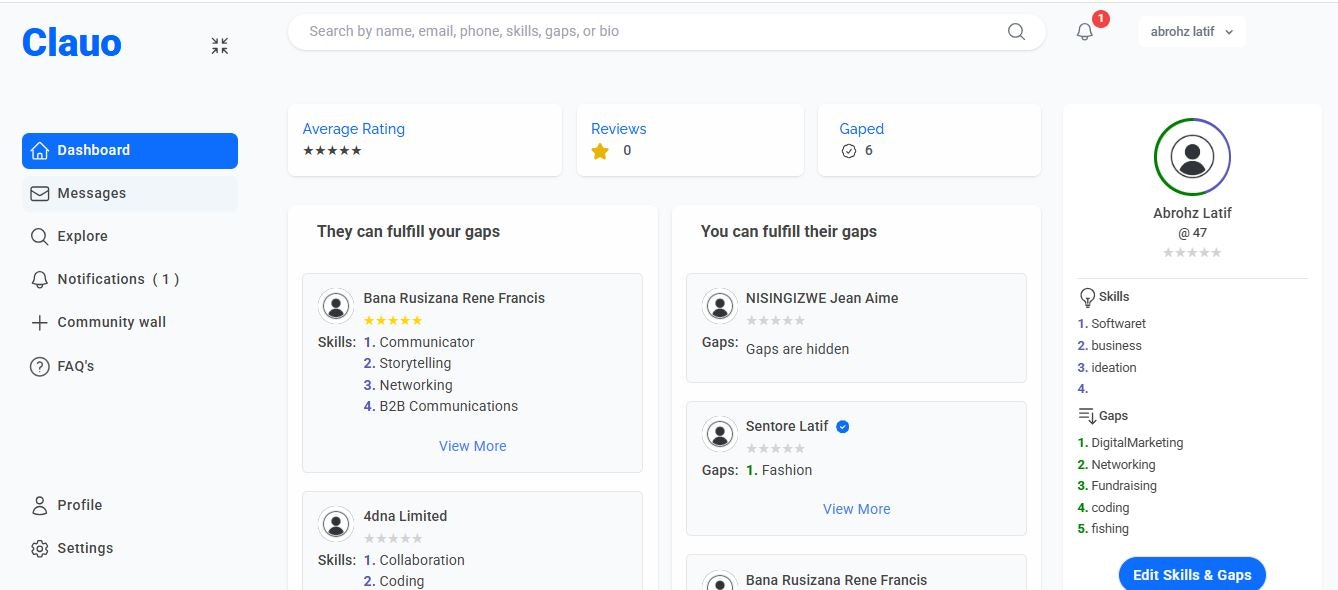Click the '@ 47' text under profile name
This screenshot has height=590, width=1338.
pyautogui.click(x=1192, y=233)
